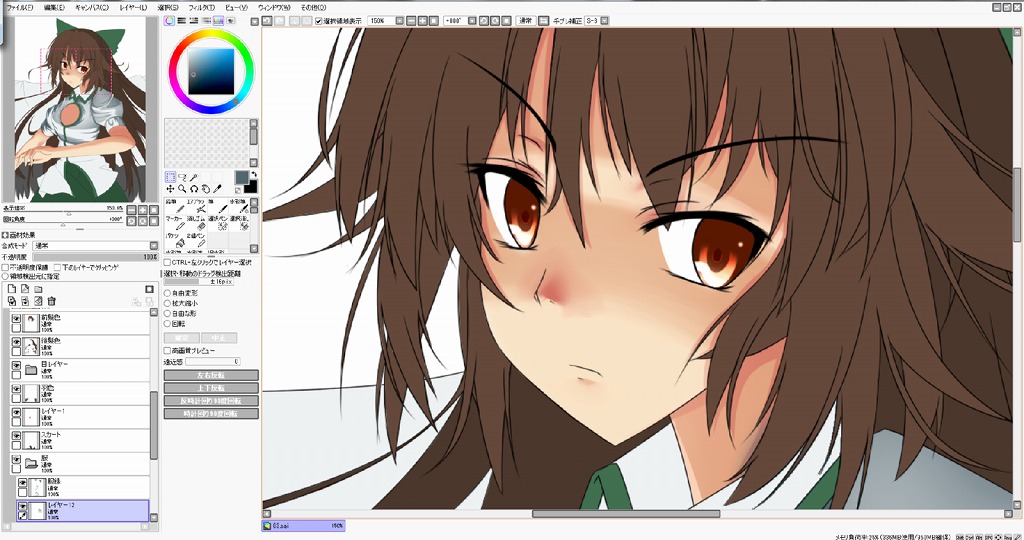Open the ファイル(F) menu

pyautogui.click(x=19, y=7)
